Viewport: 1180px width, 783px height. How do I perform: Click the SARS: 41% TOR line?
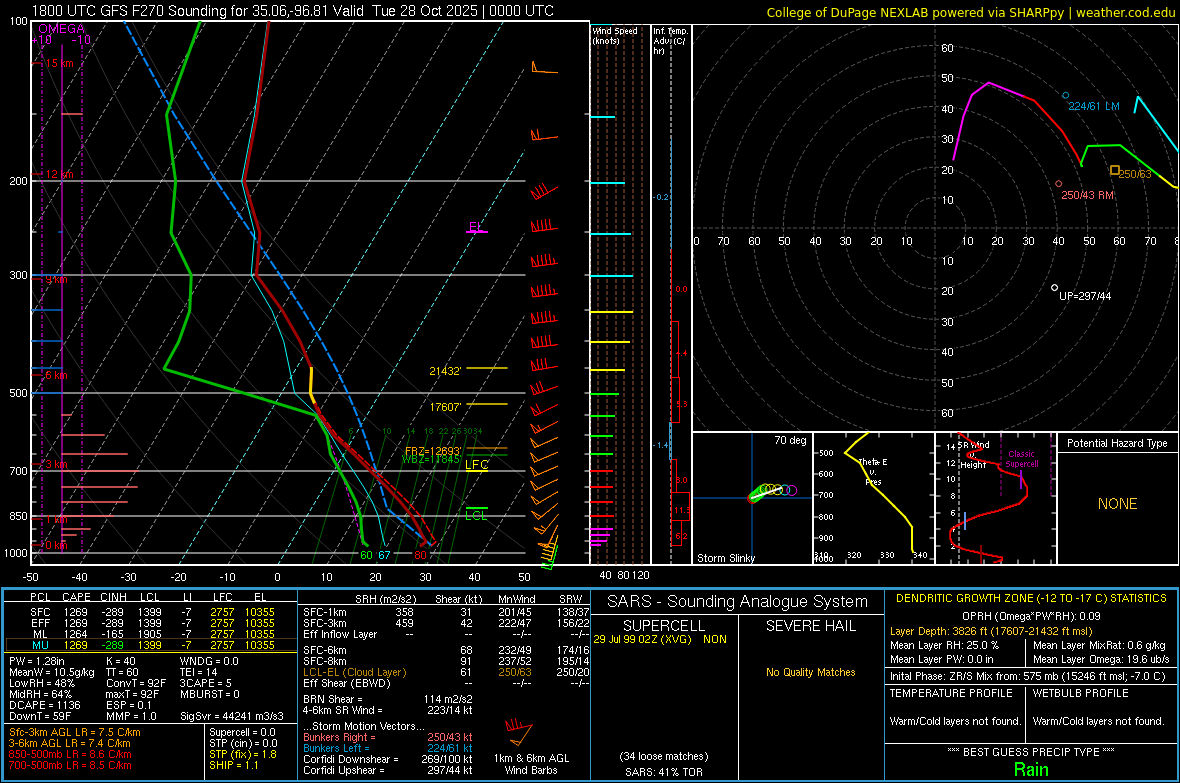pos(664,772)
